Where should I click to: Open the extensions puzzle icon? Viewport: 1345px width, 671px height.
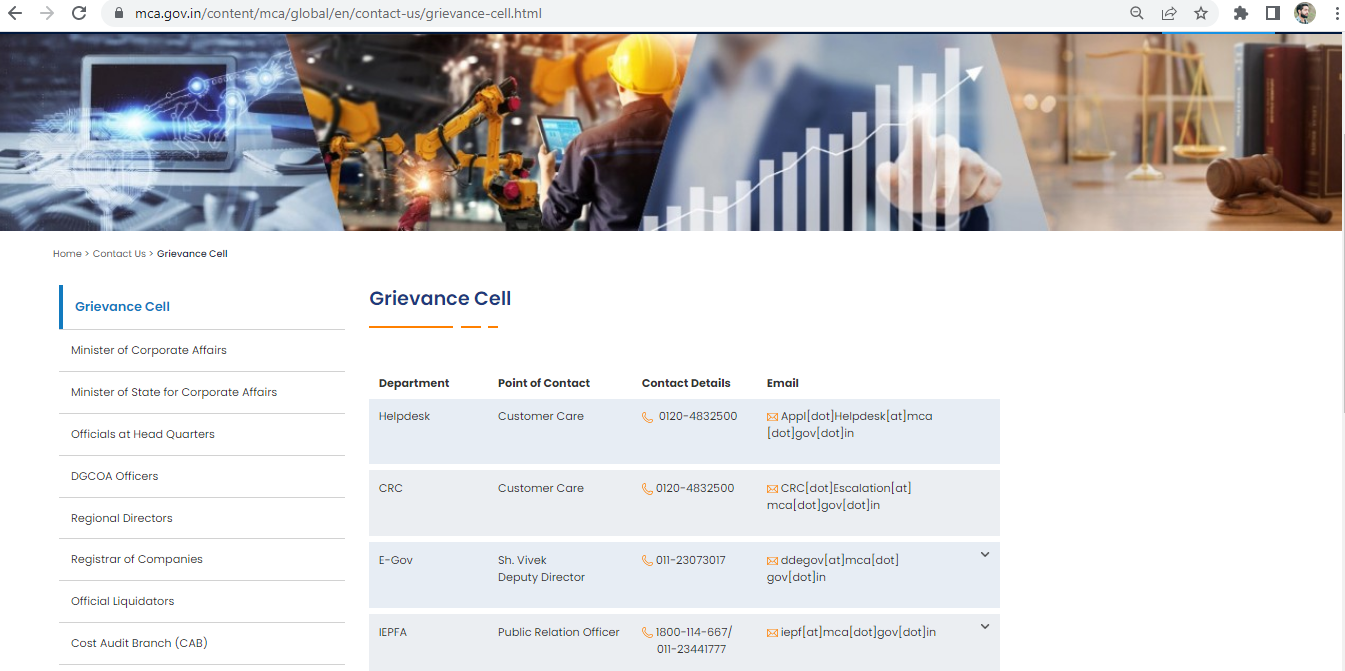pos(1241,13)
